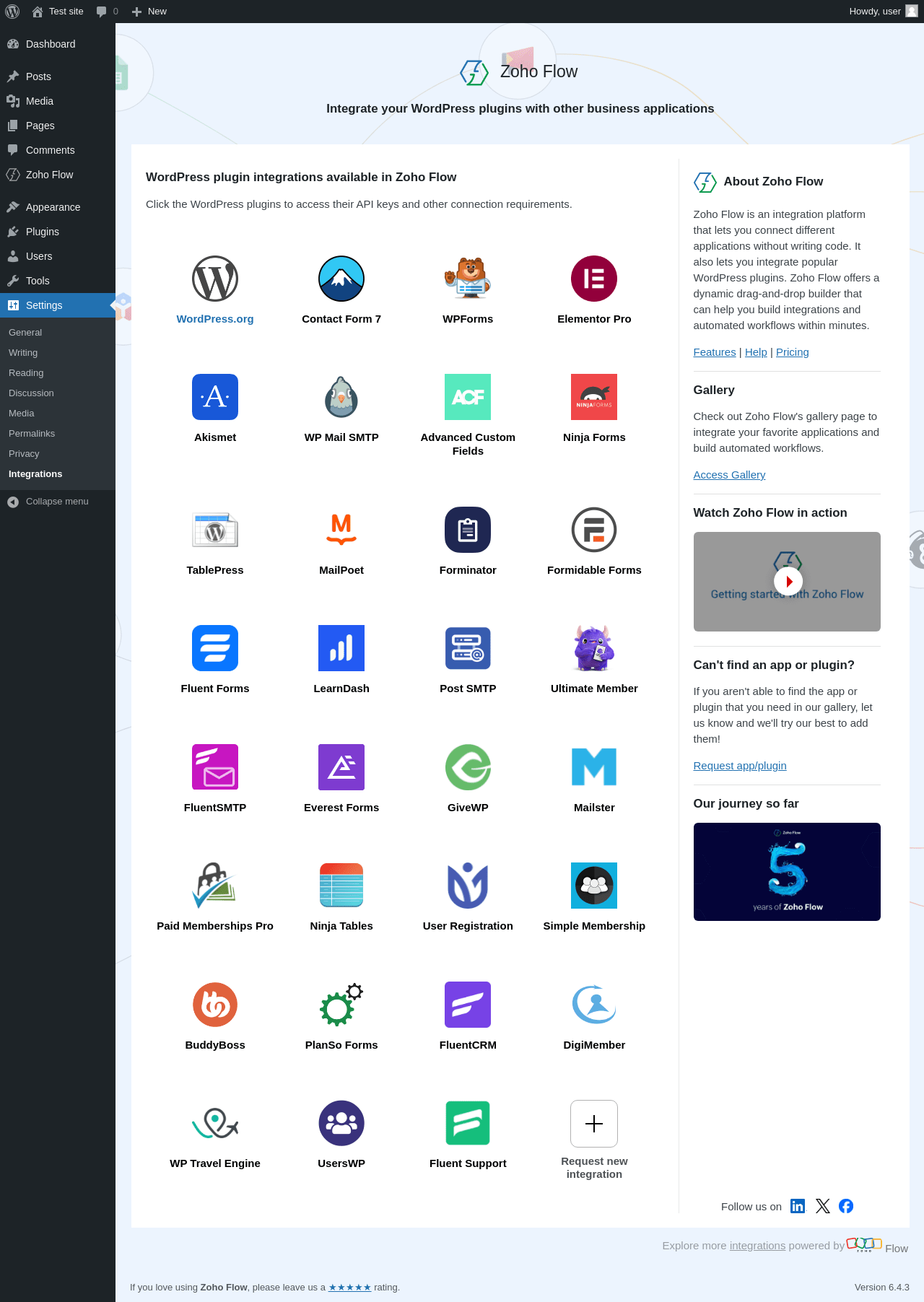Open the comments bubble in admin bar

tap(107, 12)
